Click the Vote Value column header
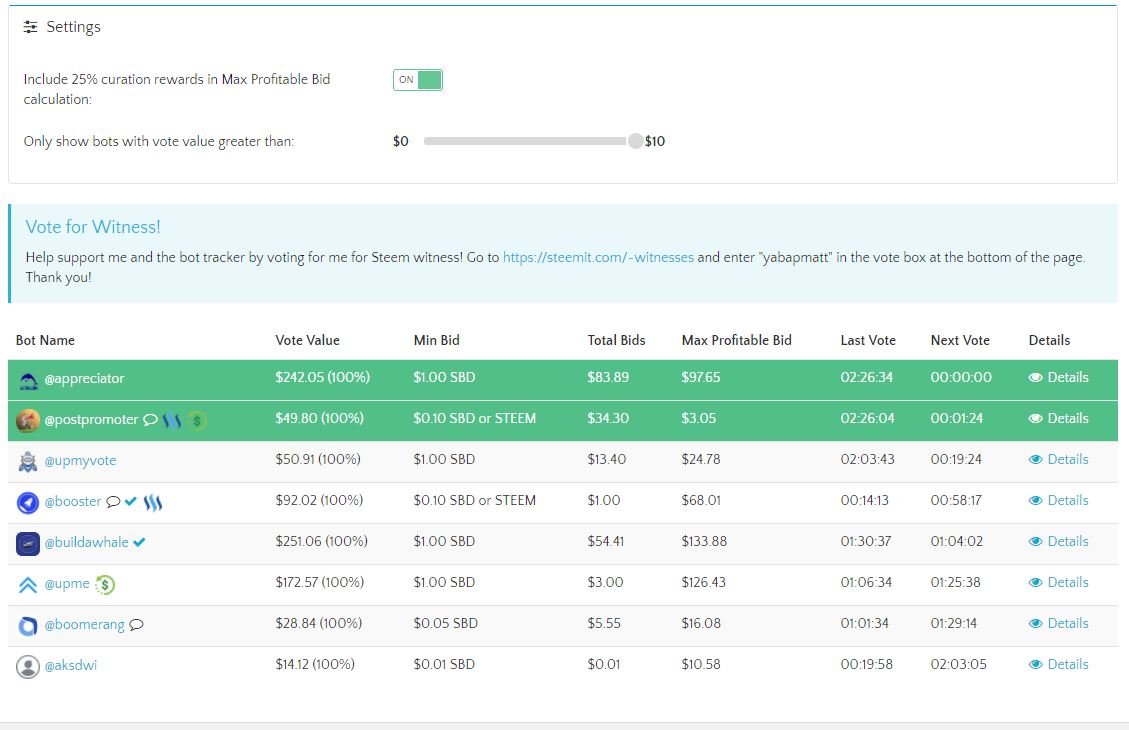The image size is (1129, 730). pyautogui.click(x=307, y=341)
